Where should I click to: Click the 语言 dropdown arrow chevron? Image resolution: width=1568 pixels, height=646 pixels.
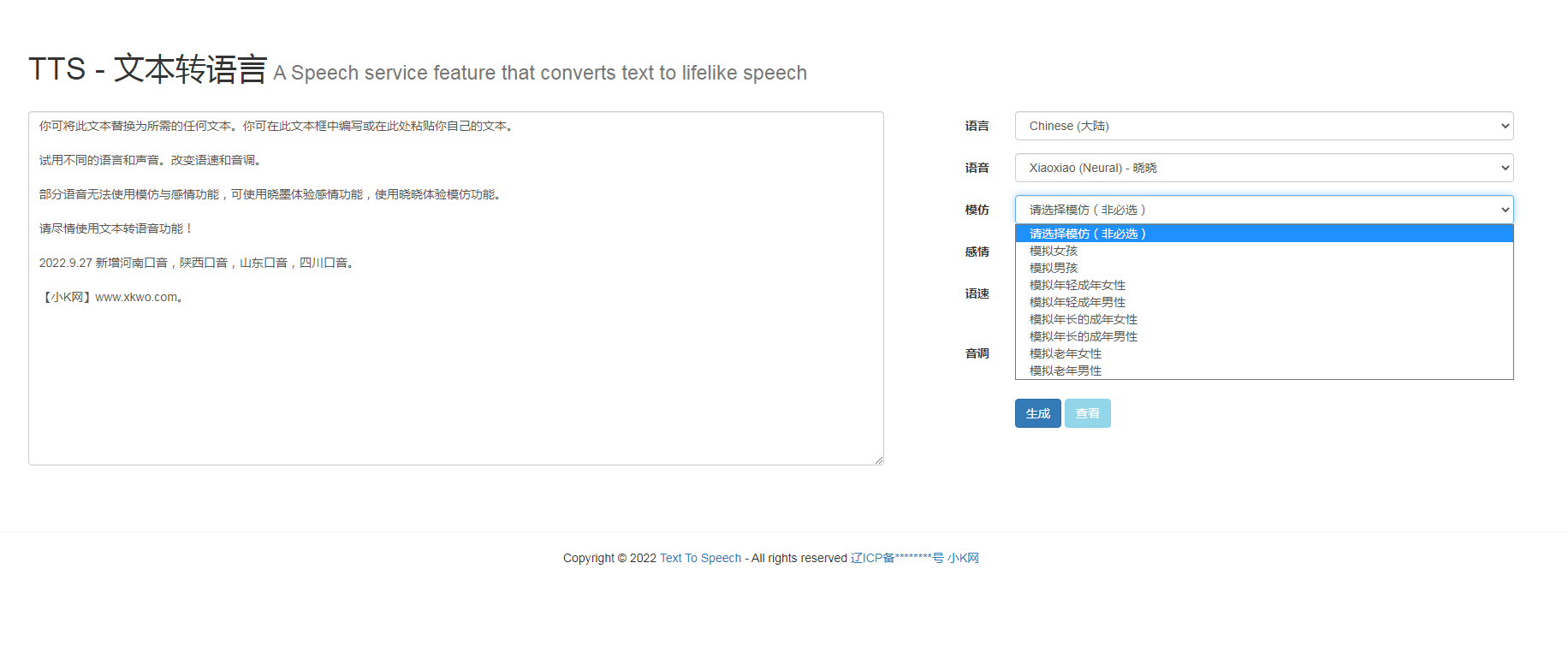point(1505,126)
